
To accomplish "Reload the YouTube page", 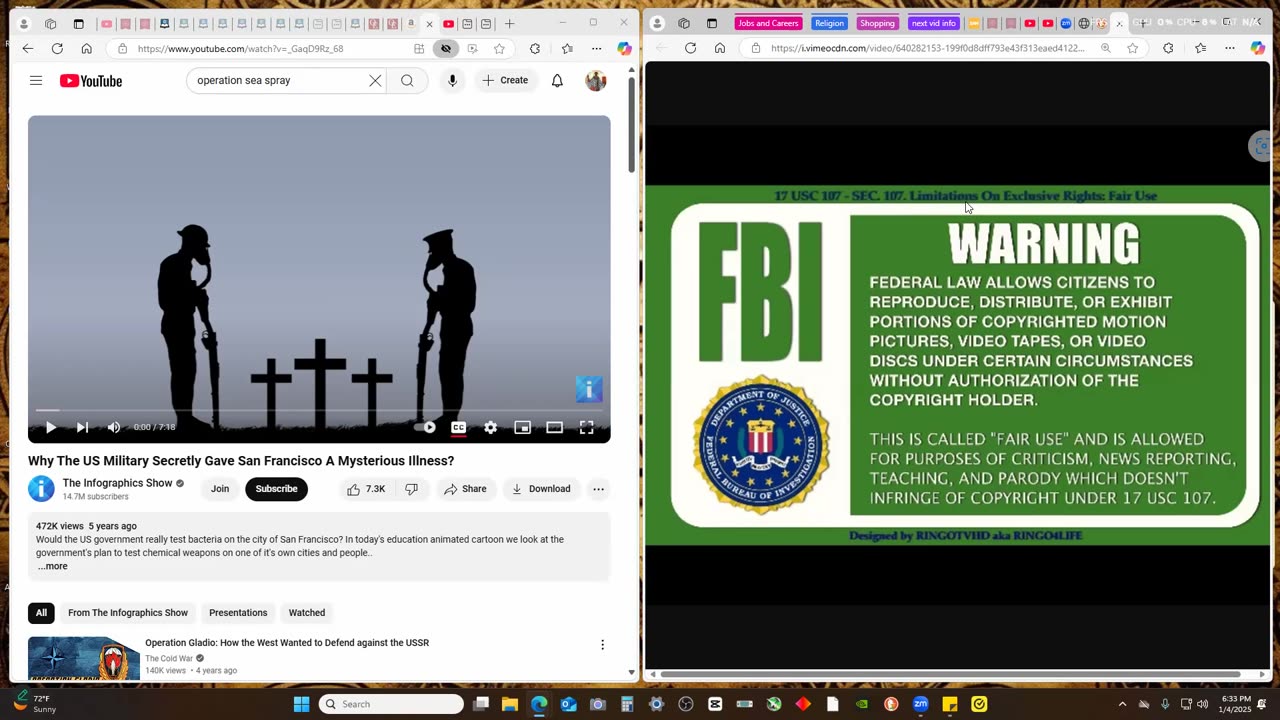I will click(57, 48).
